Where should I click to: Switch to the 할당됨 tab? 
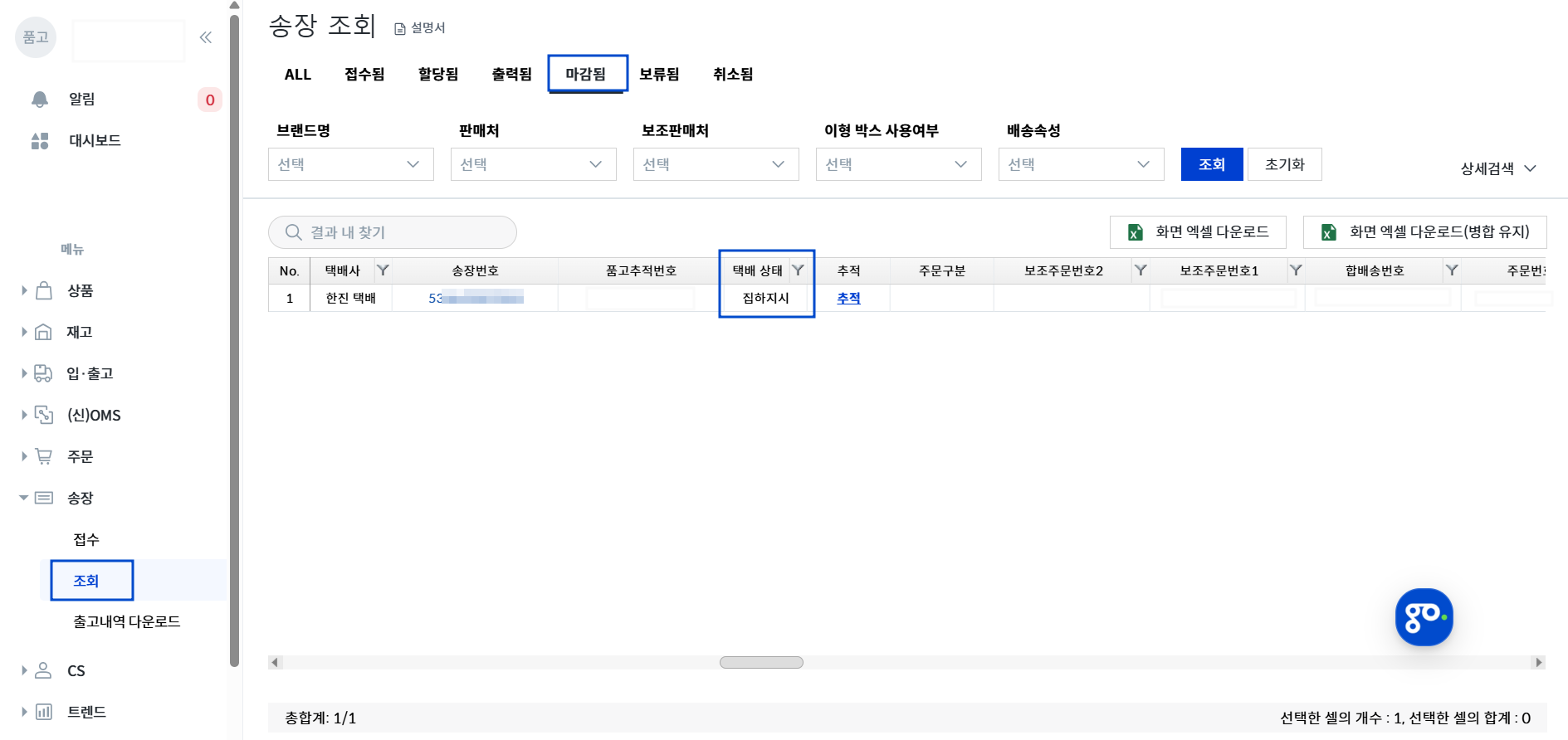click(x=438, y=75)
